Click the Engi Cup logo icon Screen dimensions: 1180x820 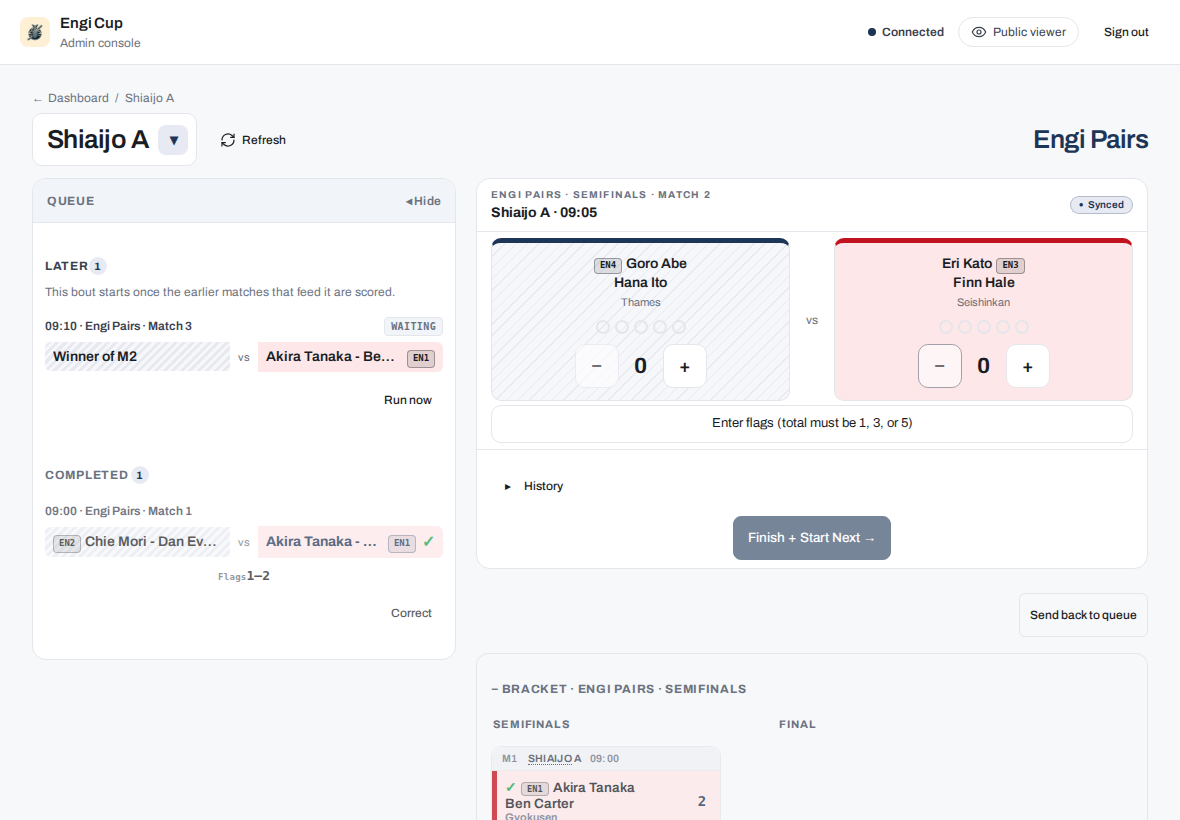[35, 32]
